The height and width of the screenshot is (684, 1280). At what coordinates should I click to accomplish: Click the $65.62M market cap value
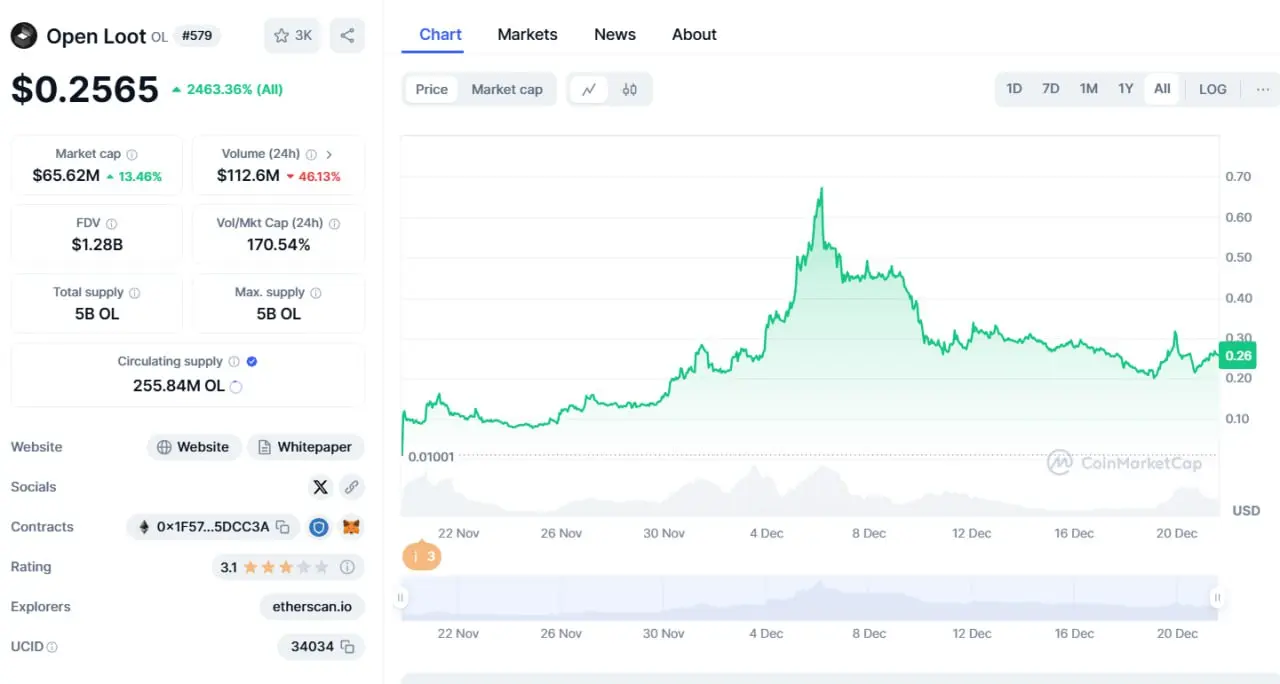[66, 176]
